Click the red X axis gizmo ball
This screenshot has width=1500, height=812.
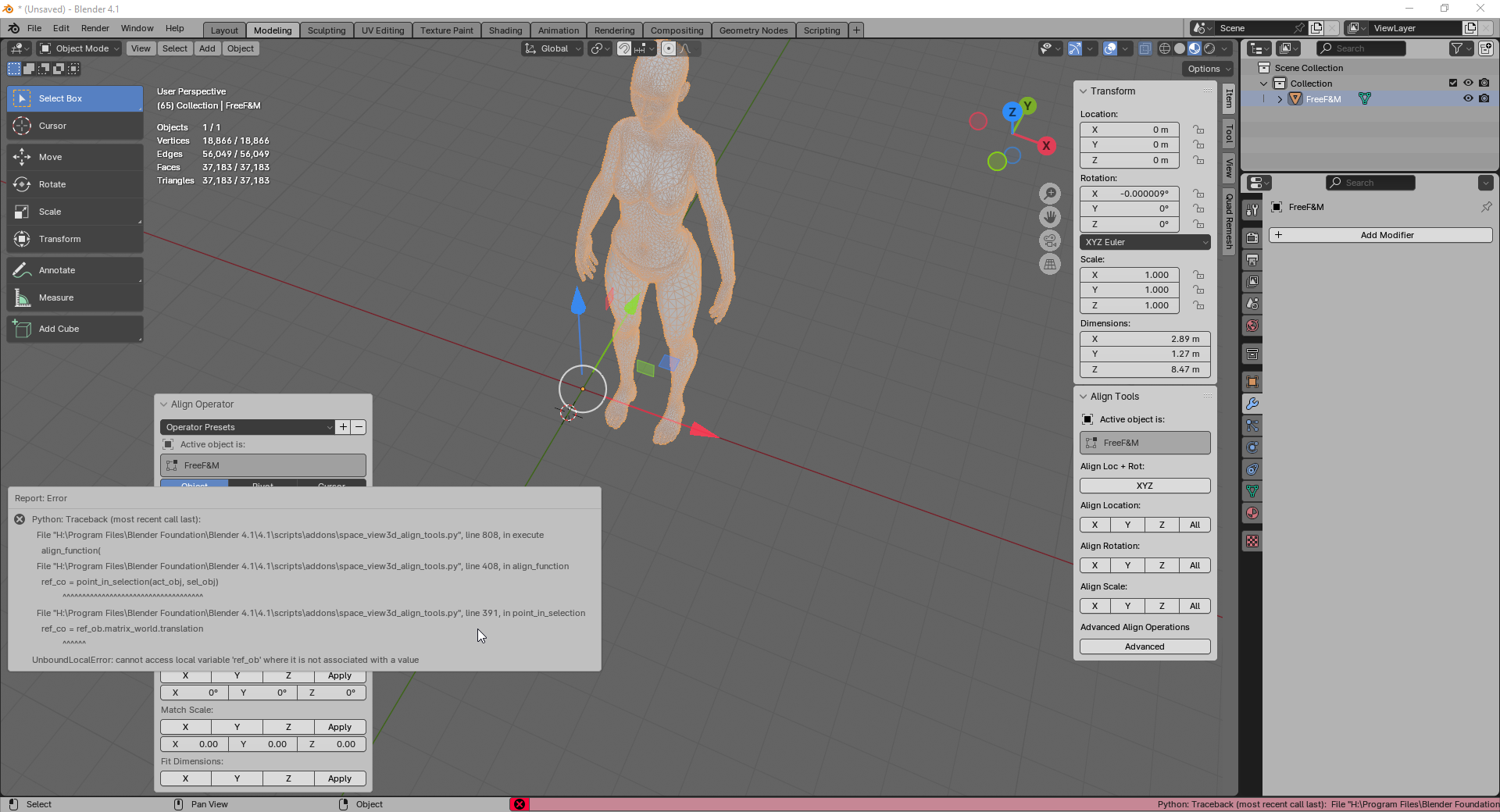tap(1046, 146)
